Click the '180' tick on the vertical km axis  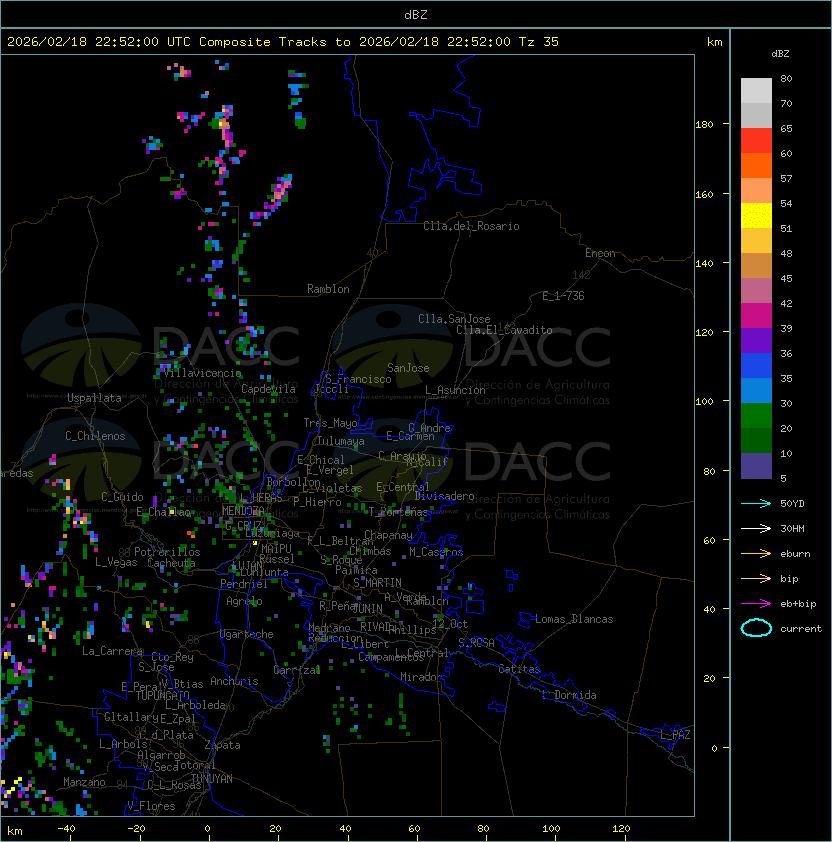pyautogui.click(x=704, y=124)
